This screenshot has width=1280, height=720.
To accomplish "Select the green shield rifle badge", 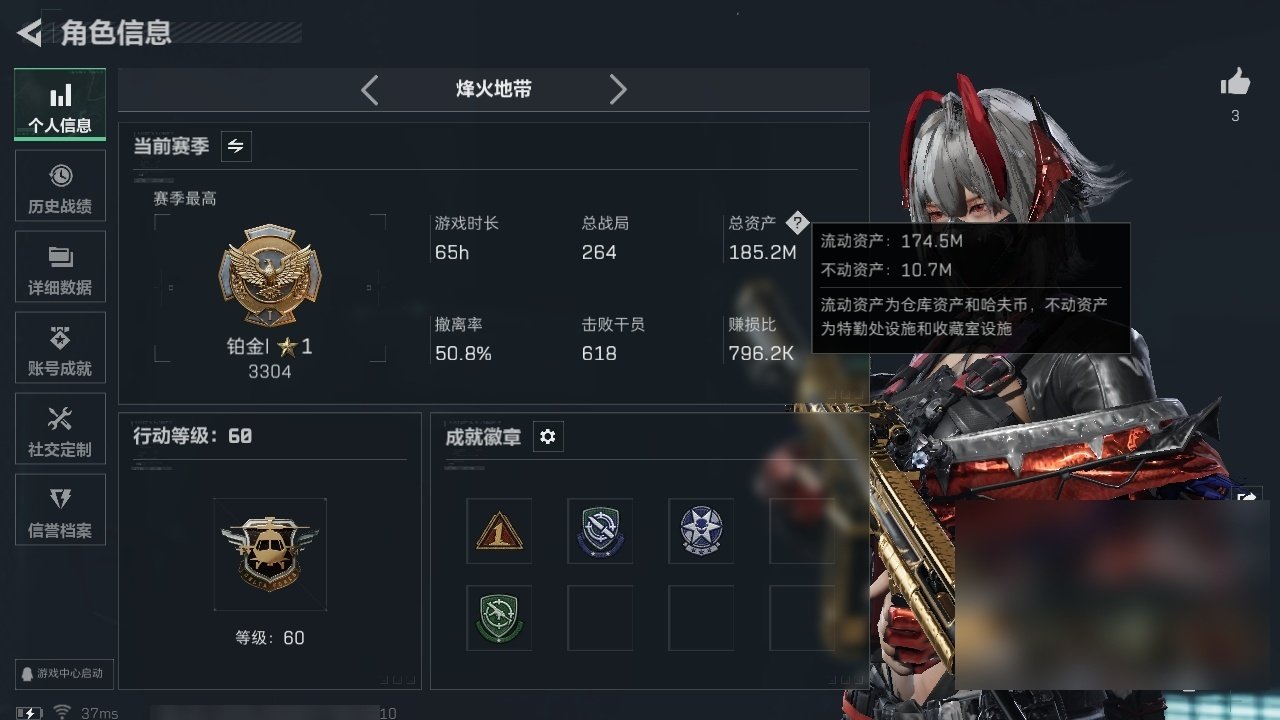I will [499, 618].
